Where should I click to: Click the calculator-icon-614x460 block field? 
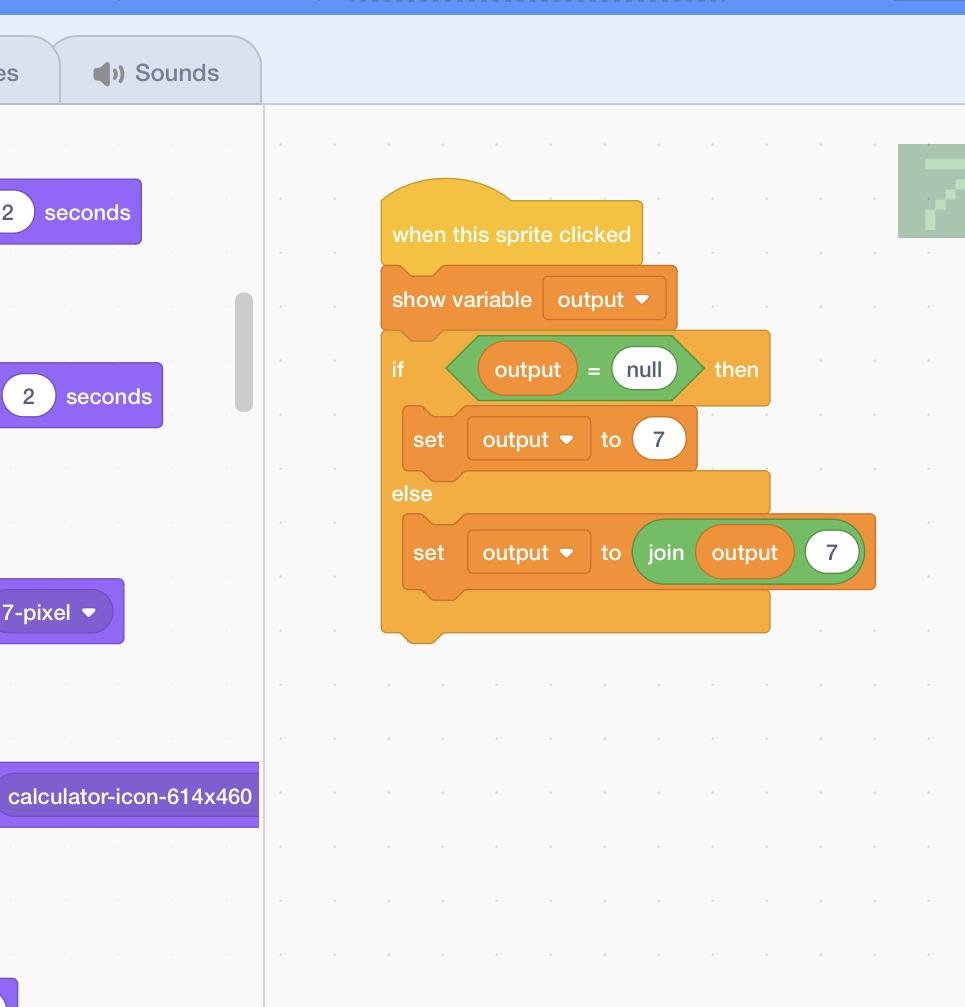130,797
